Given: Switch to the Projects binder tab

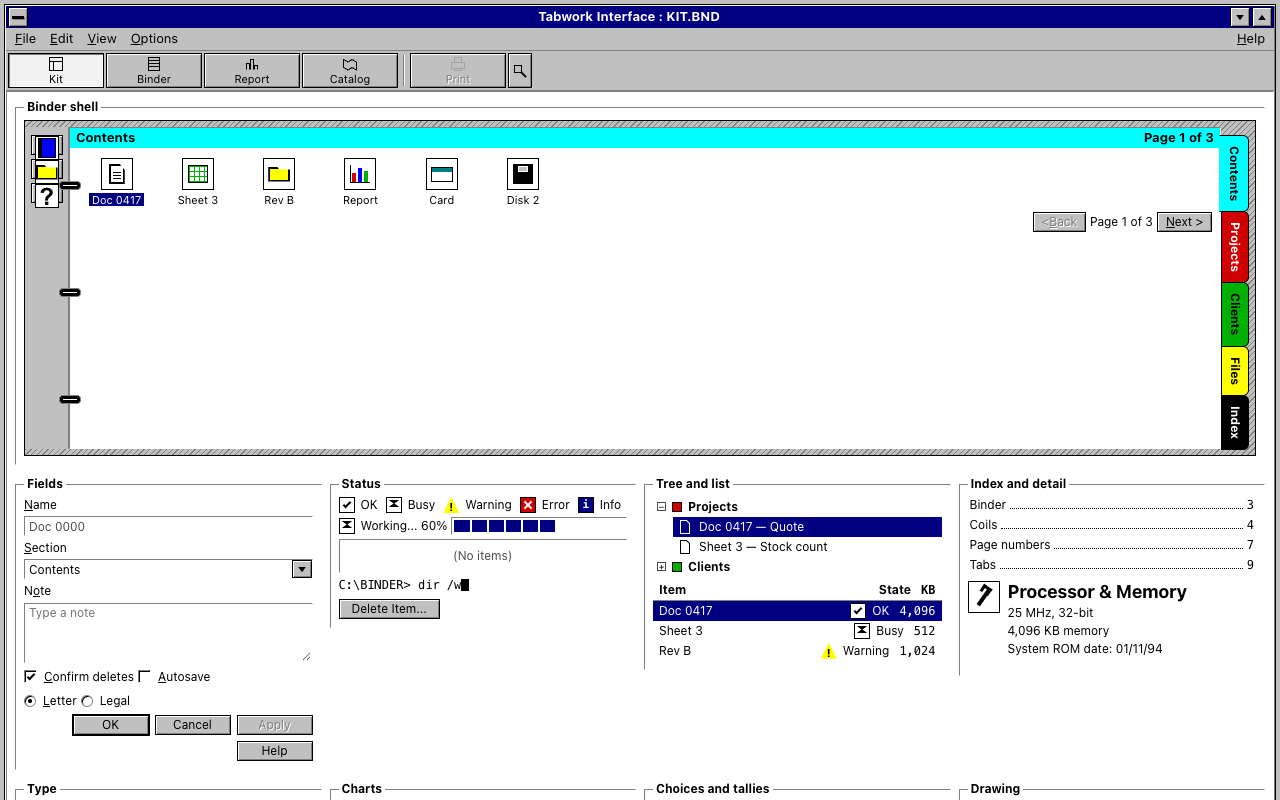Looking at the screenshot, I should point(1235,247).
